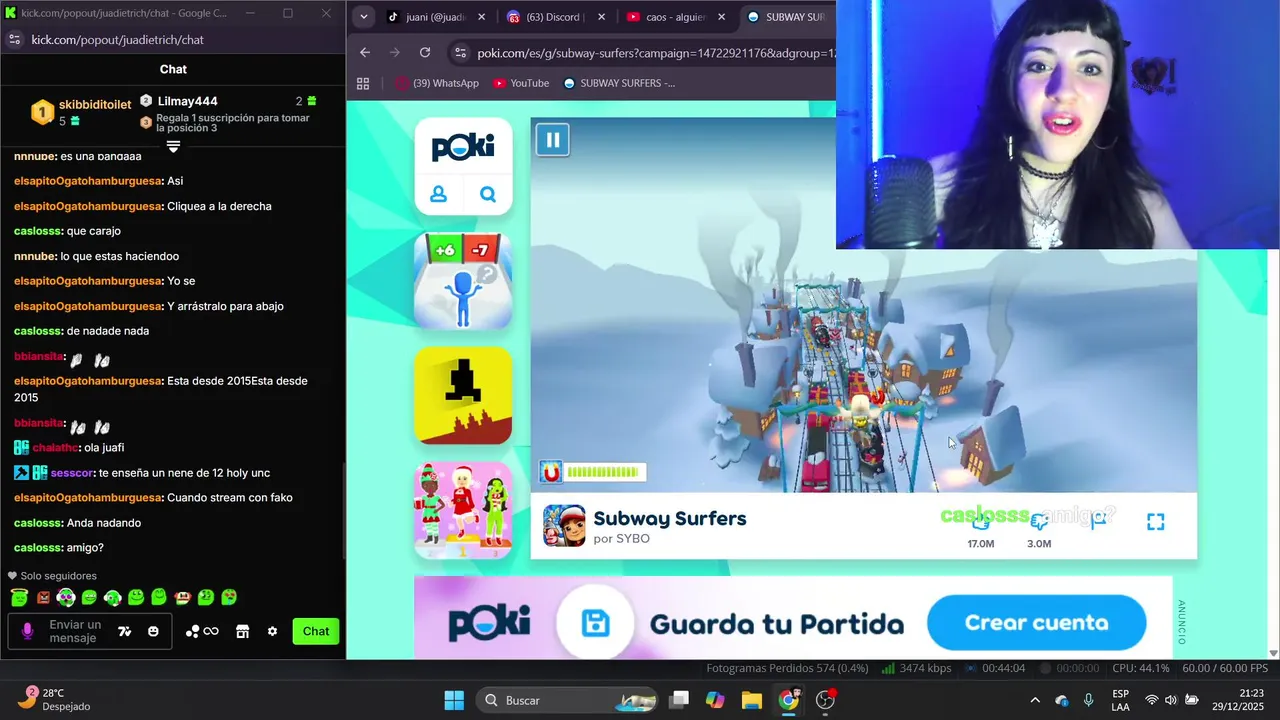Image resolution: width=1280 pixels, height=720 pixels.
Task: Open weather widget showing 28°C
Action: (x=55, y=700)
